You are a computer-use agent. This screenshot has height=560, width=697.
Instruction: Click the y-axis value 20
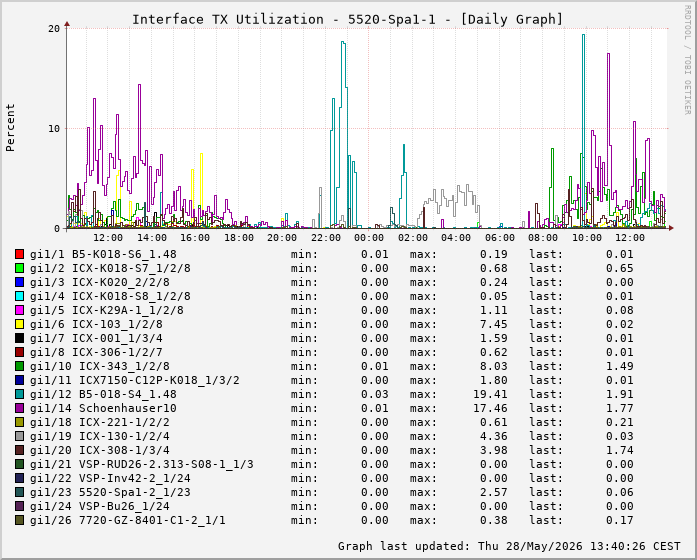tap(54, 29)
